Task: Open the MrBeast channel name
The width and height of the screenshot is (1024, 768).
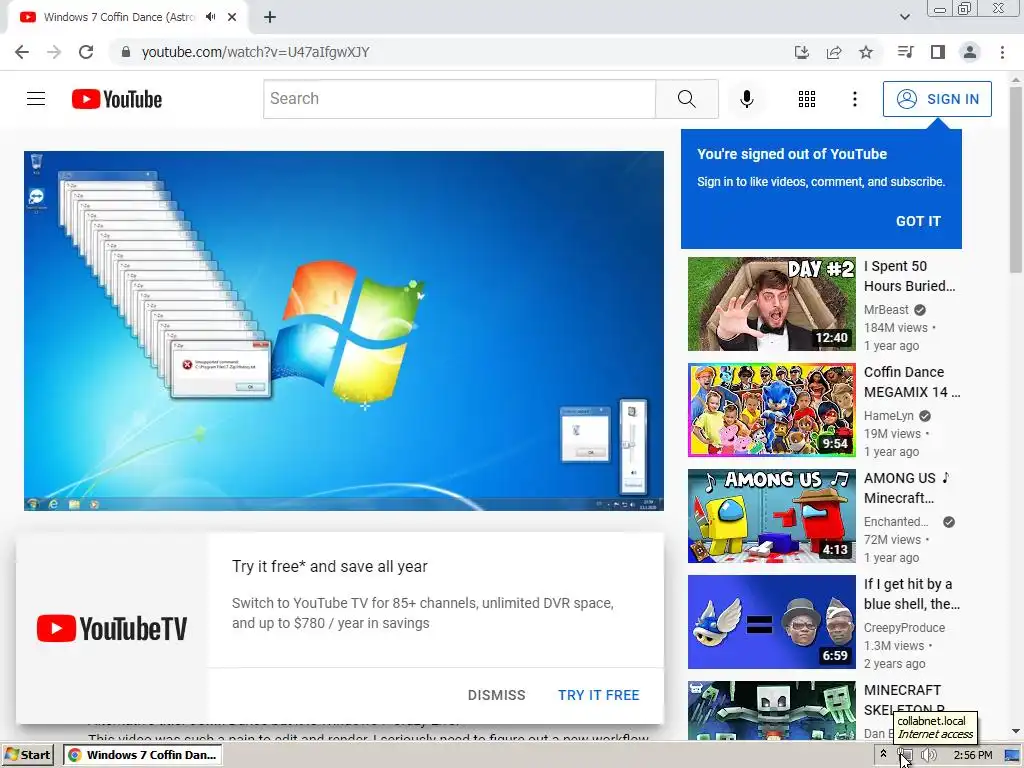Action: coord(886,310)
